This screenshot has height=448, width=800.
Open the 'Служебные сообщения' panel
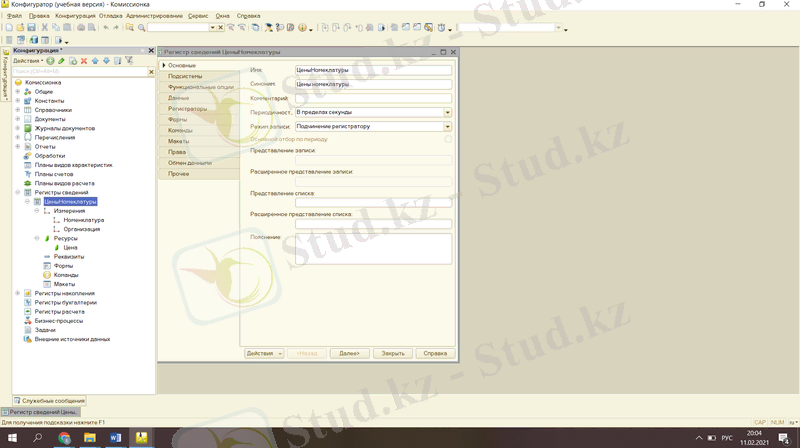coord(49,401)
